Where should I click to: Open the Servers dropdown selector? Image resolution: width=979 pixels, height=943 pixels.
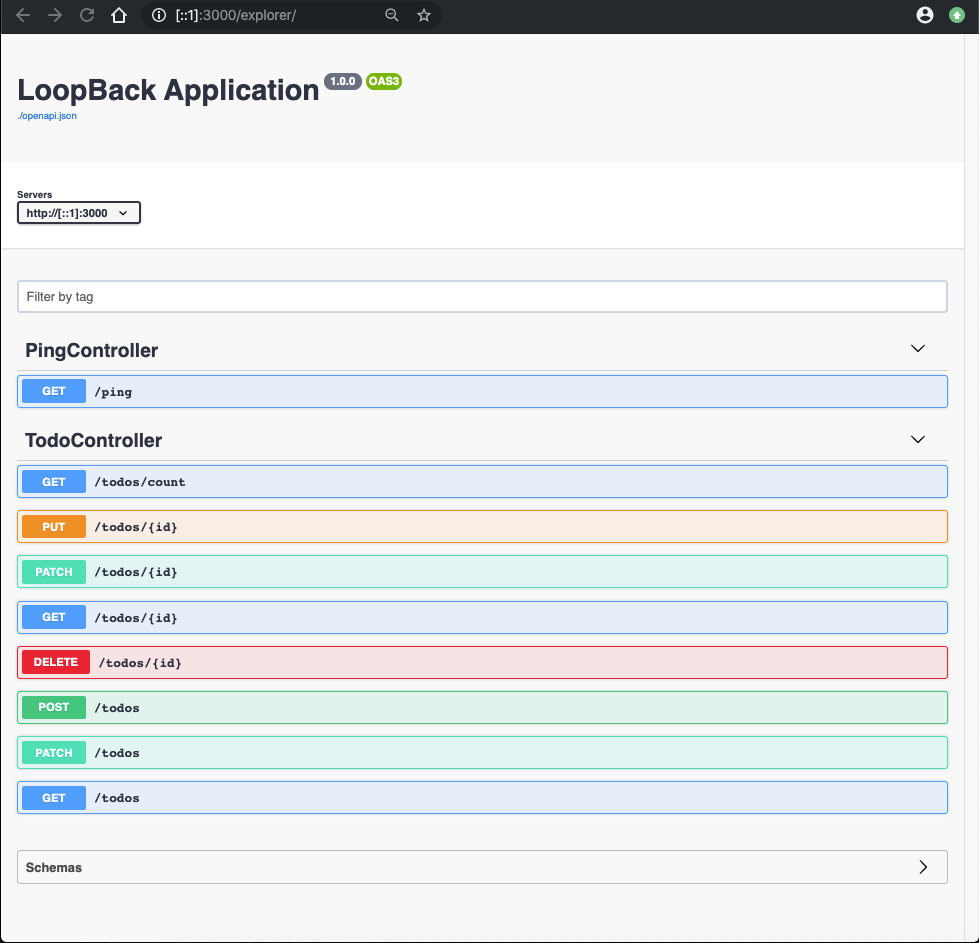point(79,213)
